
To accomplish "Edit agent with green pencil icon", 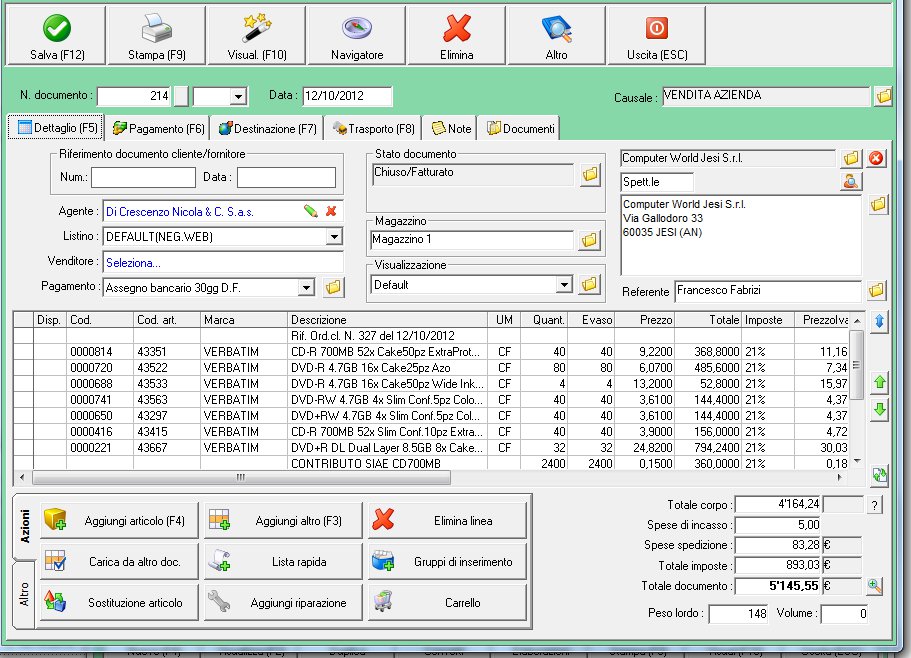I will (x=311, y=211).
